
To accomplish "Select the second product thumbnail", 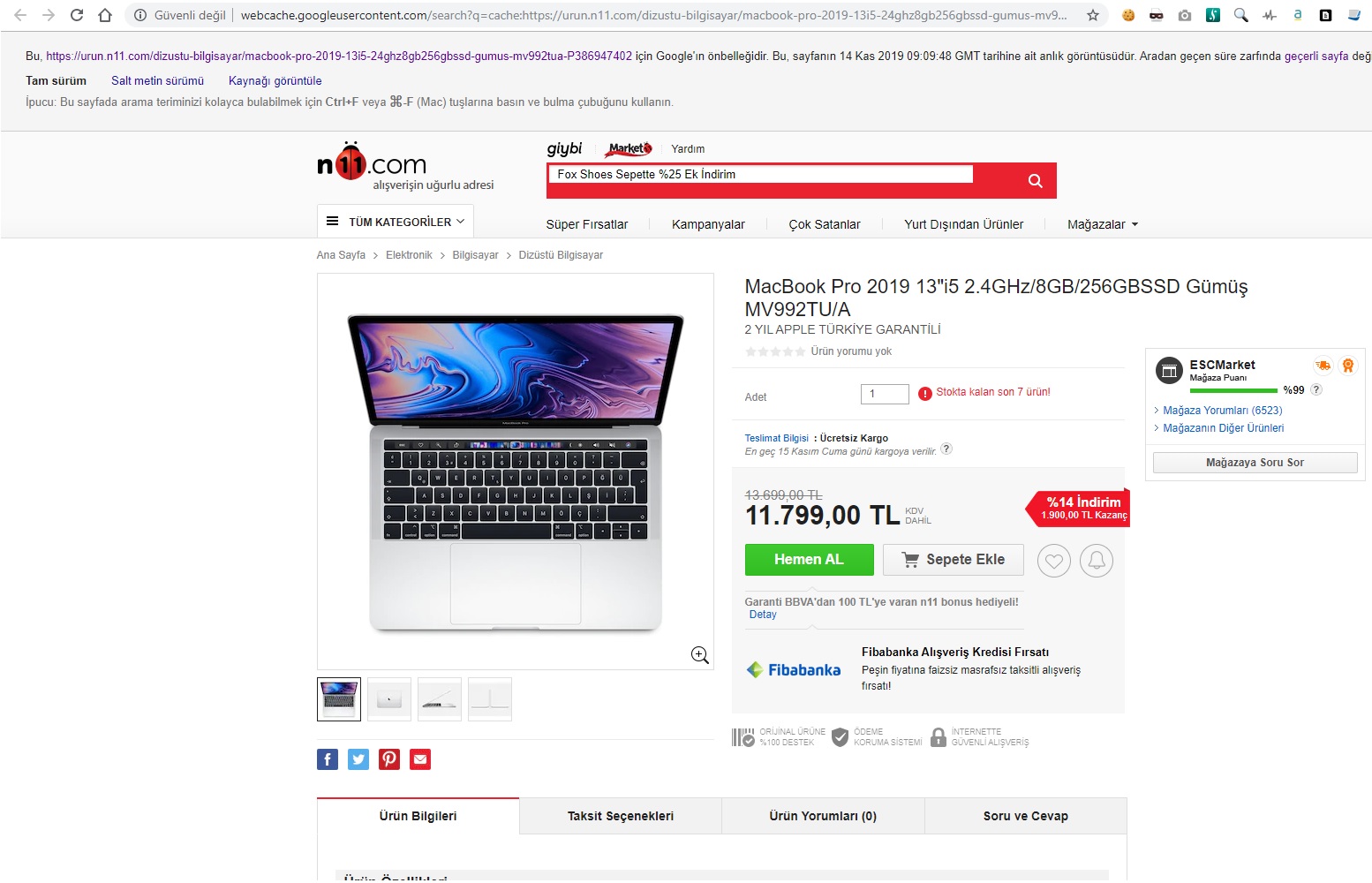I will 389,699.
